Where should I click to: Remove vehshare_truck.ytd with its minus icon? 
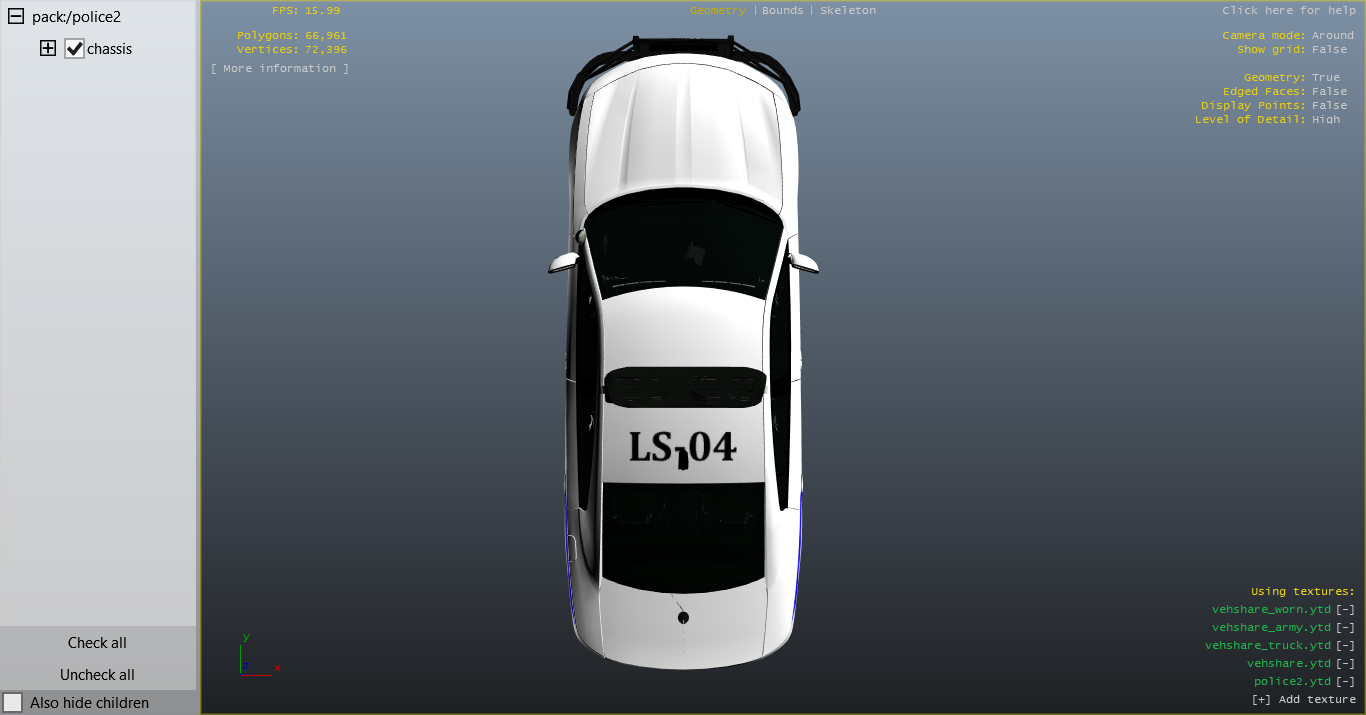[x=1345, y=645]
